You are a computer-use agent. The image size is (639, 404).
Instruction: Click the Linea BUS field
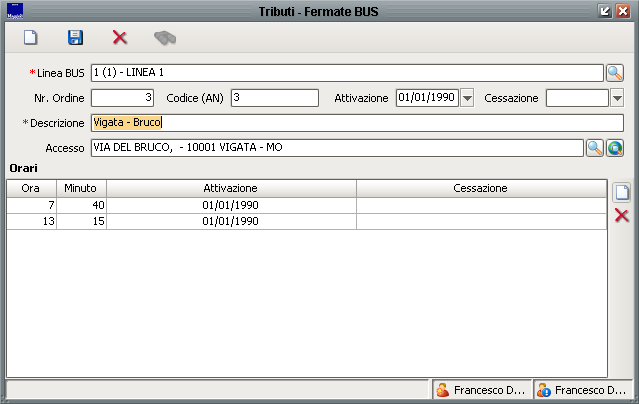[347, 73]
